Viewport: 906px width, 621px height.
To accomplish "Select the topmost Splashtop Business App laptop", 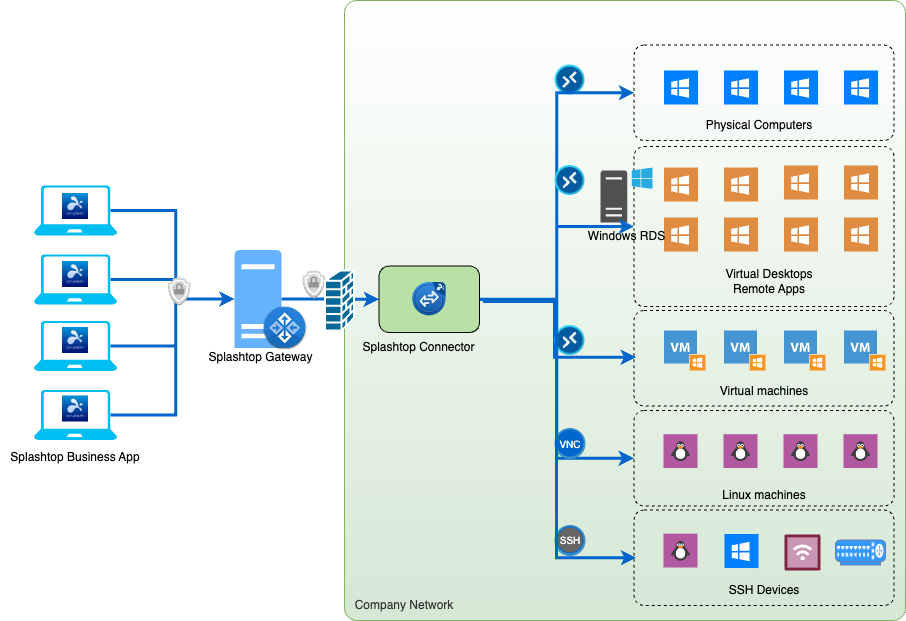I will (x=76, y=210).
